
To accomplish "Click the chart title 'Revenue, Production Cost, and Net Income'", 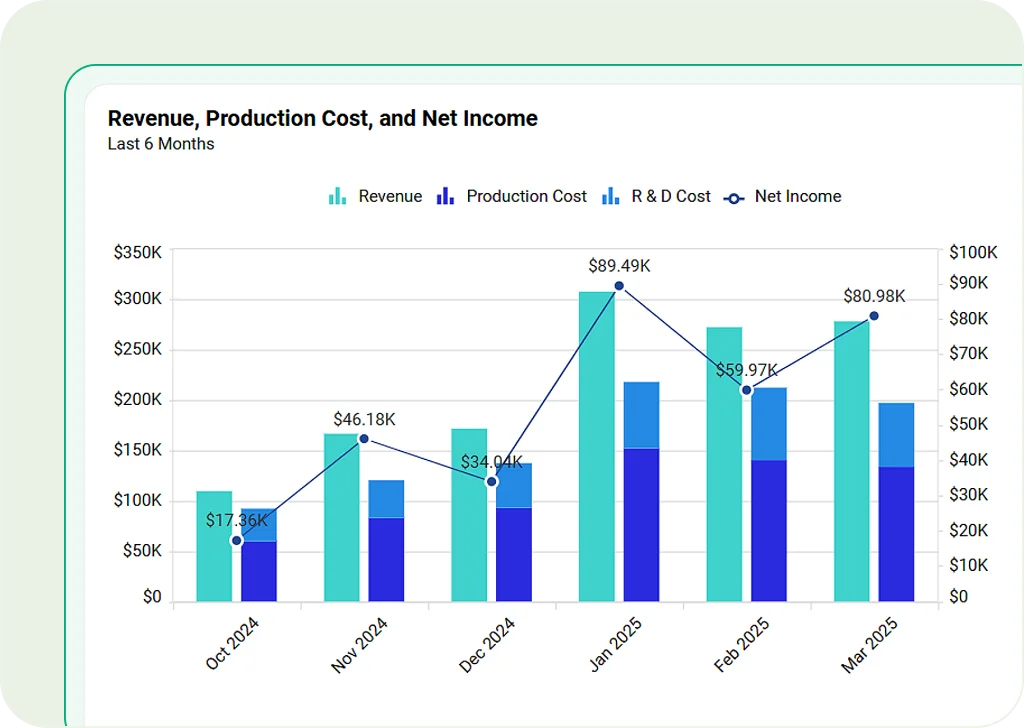I will (x=322, y=118).
